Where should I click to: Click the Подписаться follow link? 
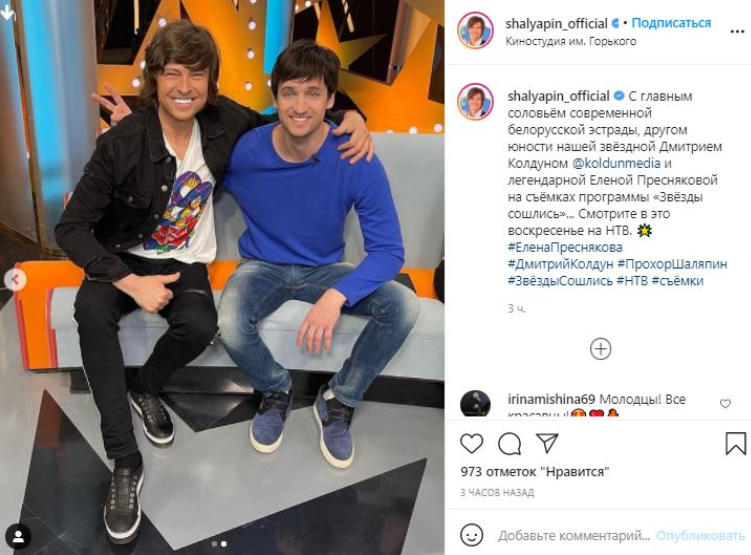click(x=671, y=23)
